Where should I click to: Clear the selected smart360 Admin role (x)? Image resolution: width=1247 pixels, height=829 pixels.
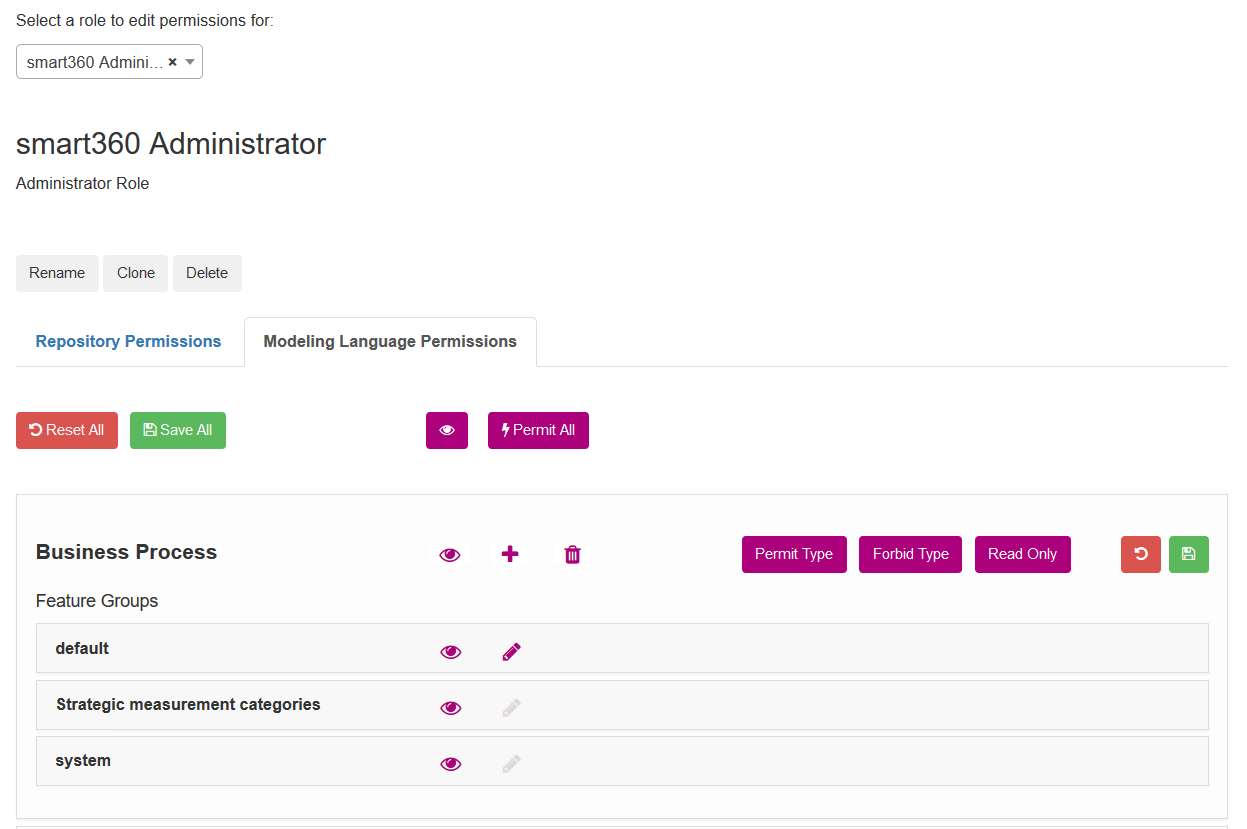[172, 62]
